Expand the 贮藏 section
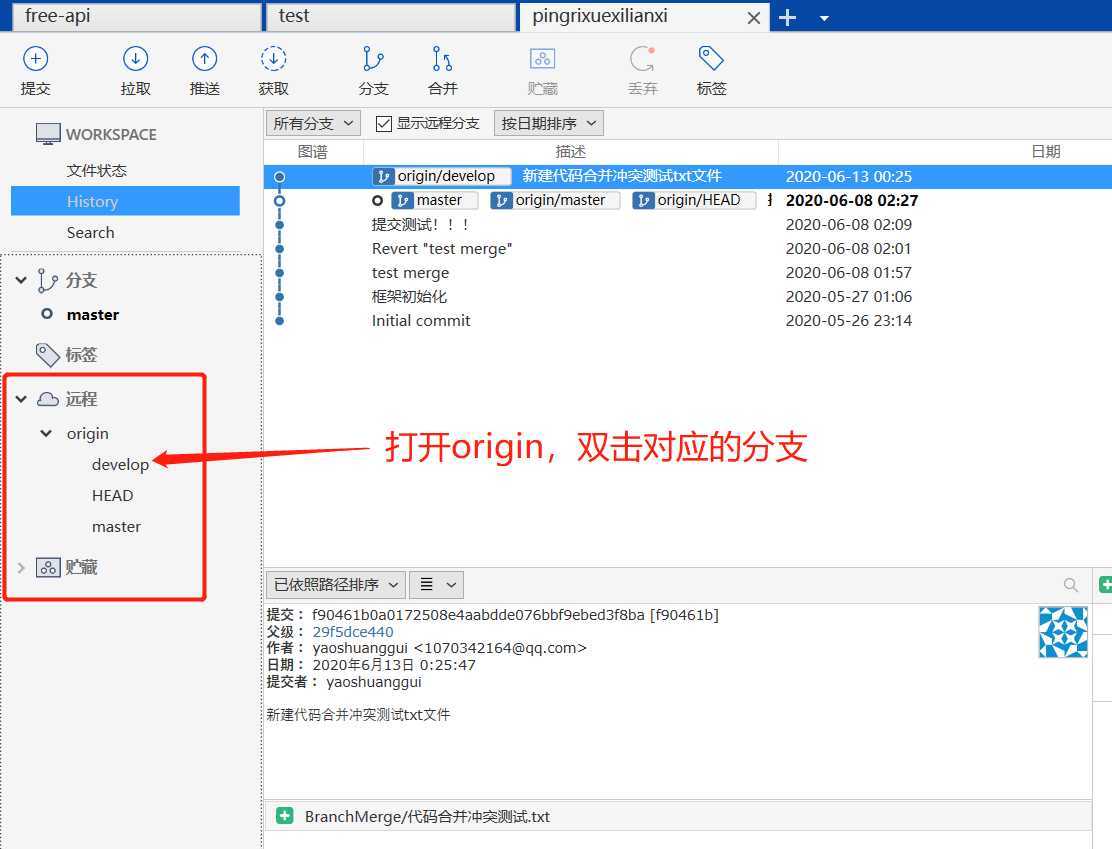 tap(21, 567)
